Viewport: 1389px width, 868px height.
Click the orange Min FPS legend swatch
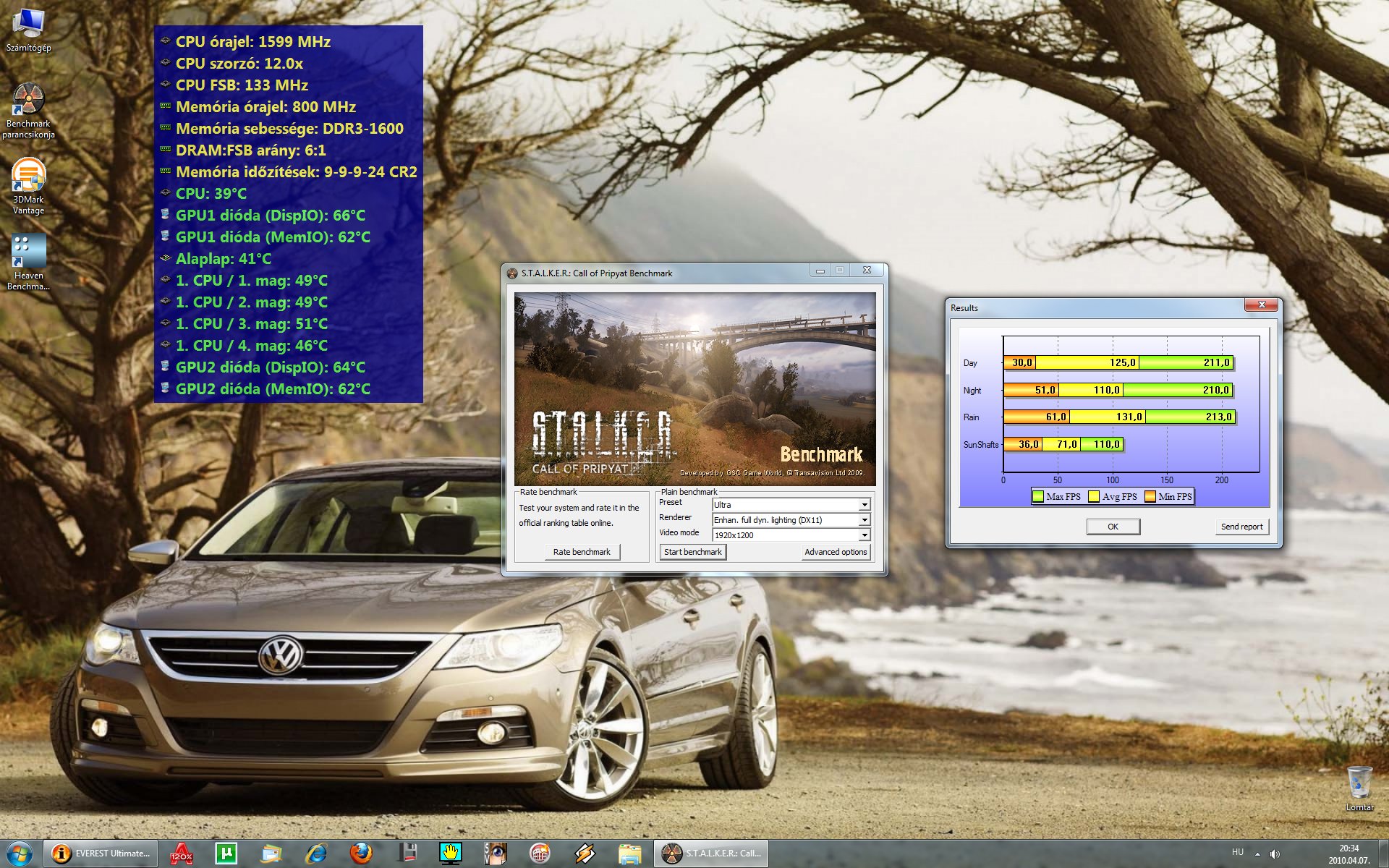1150,497
